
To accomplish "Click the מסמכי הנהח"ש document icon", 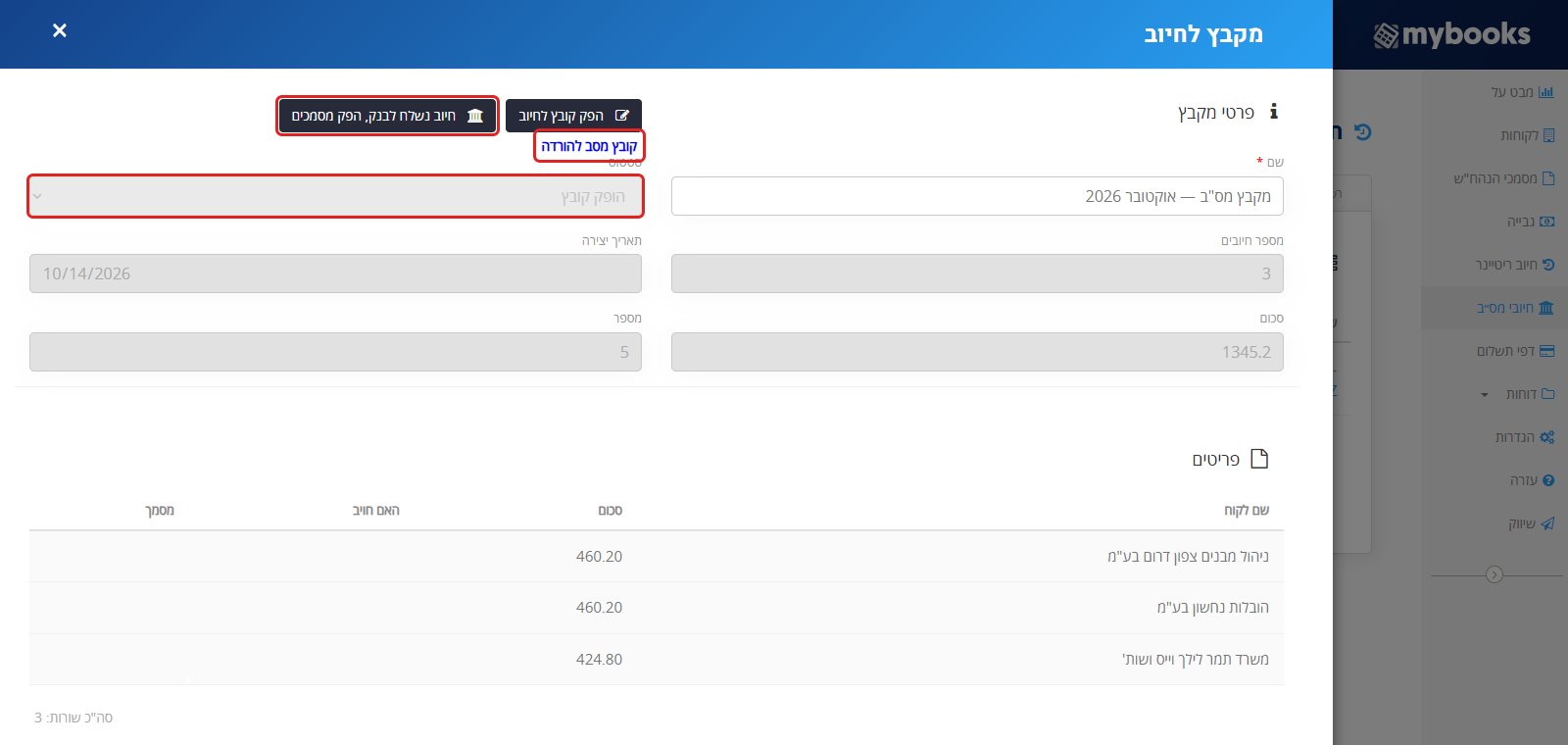I will [1548, 178].
